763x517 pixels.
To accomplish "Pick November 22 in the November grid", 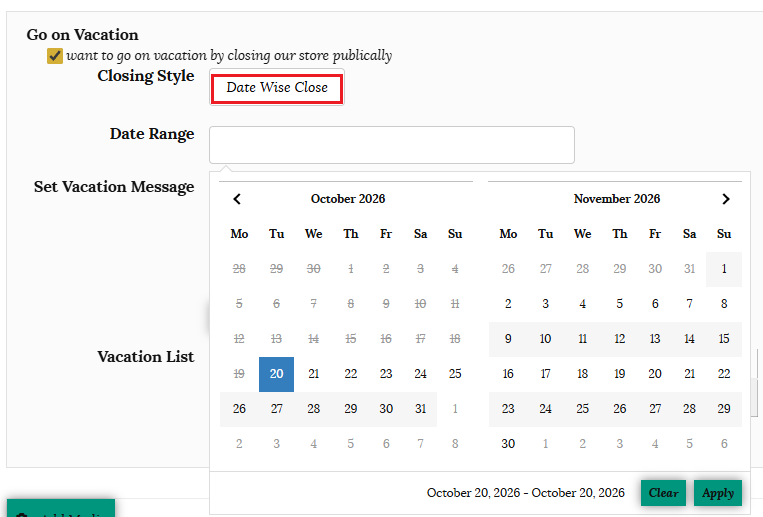I will (724, 374).
